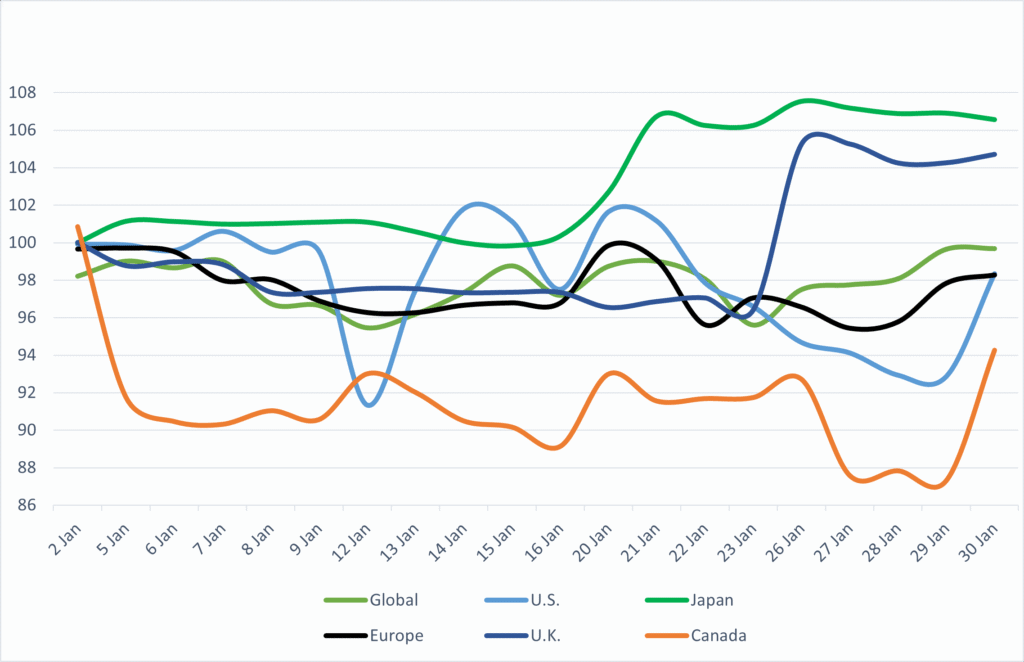The width and height of the screenshot is (1024, 662).
Task: Select the Canada legend label
Action: (x=717, y=634)
